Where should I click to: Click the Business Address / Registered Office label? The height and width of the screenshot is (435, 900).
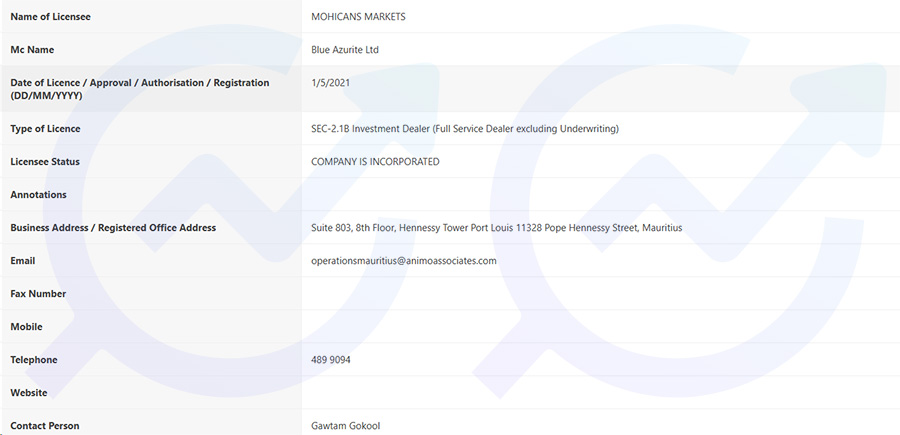coord(113,228)
